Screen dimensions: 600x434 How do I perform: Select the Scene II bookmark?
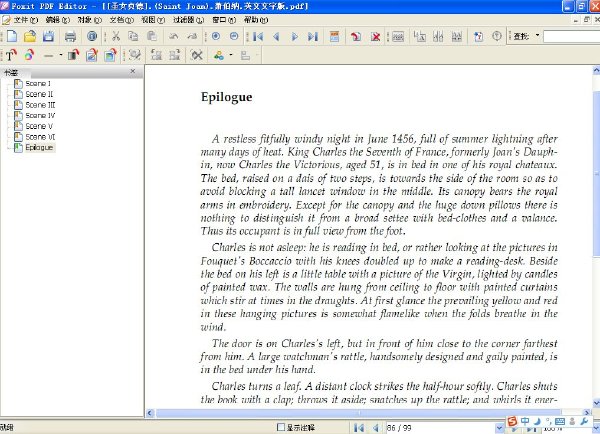click(x=39, y=94)
